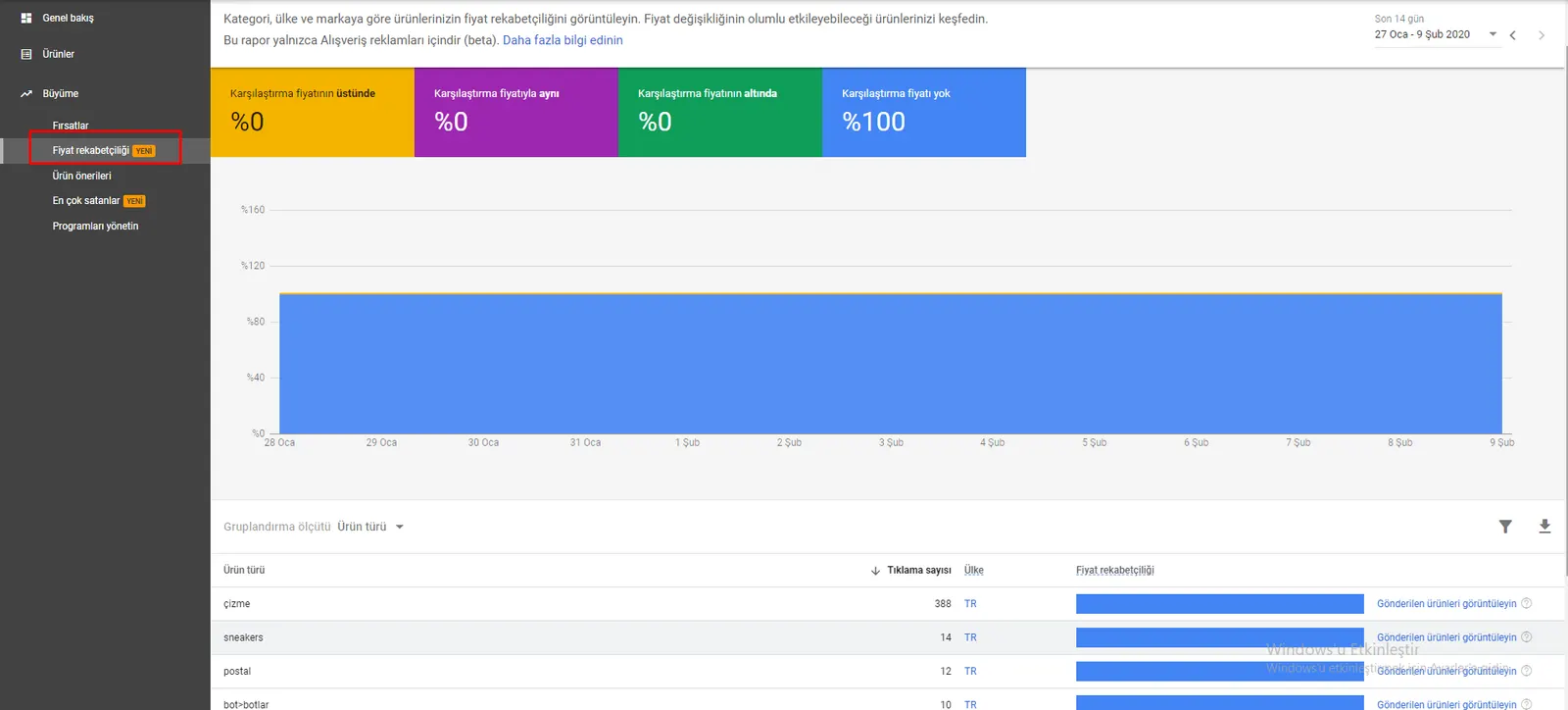
Task: Open Ürün önerileri in the sidebar
Action: point(82,176)
